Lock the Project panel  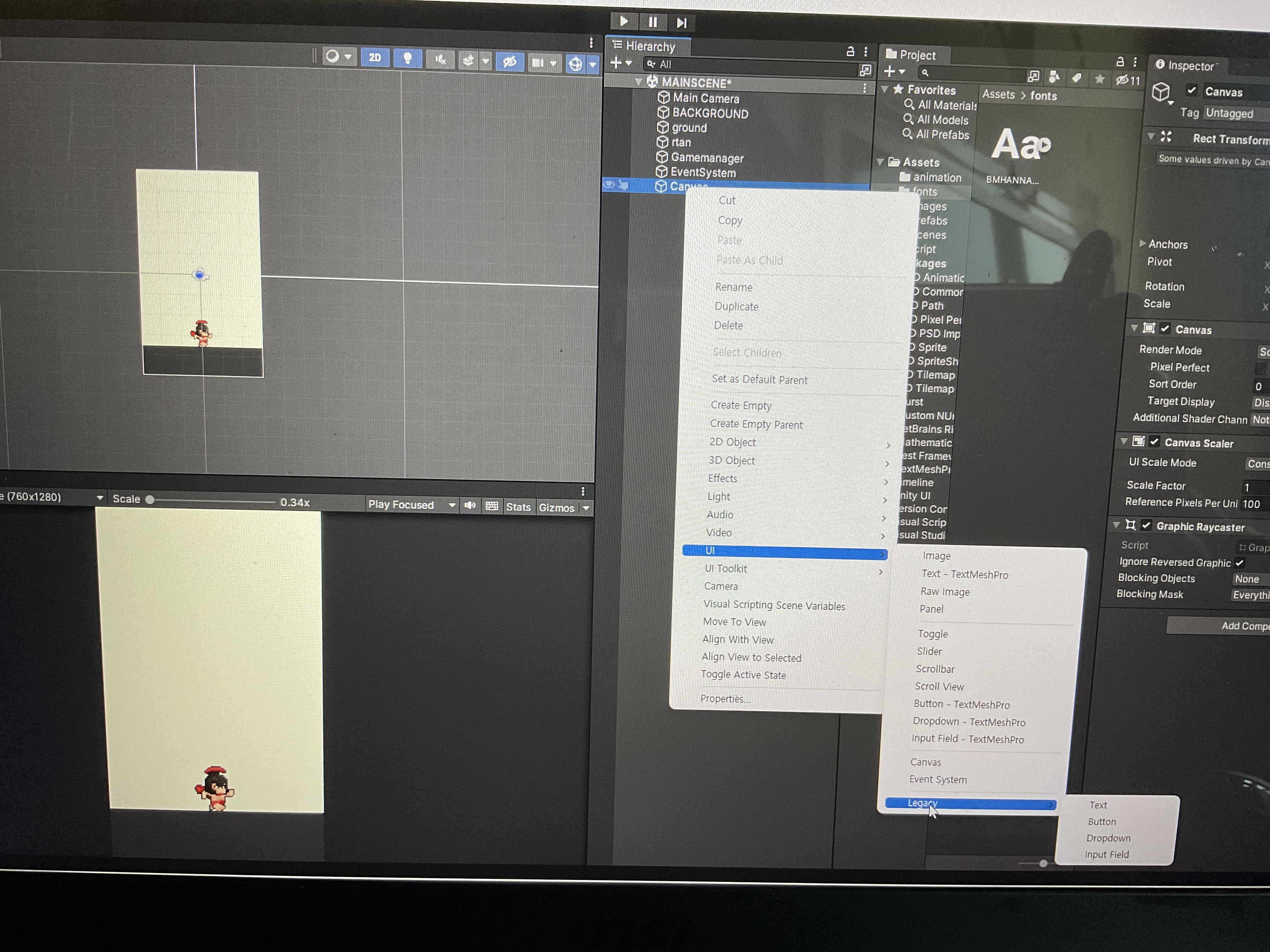click(1120, 61)
